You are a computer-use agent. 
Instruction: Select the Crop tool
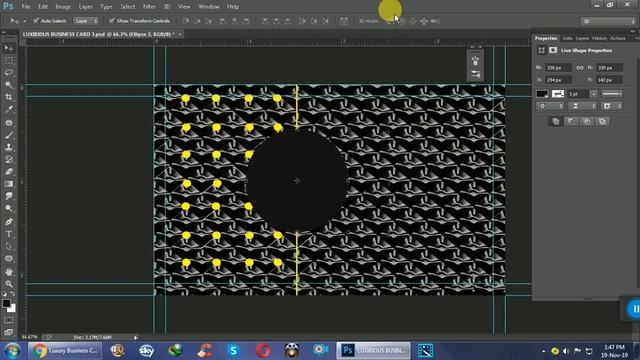point(9,97)
